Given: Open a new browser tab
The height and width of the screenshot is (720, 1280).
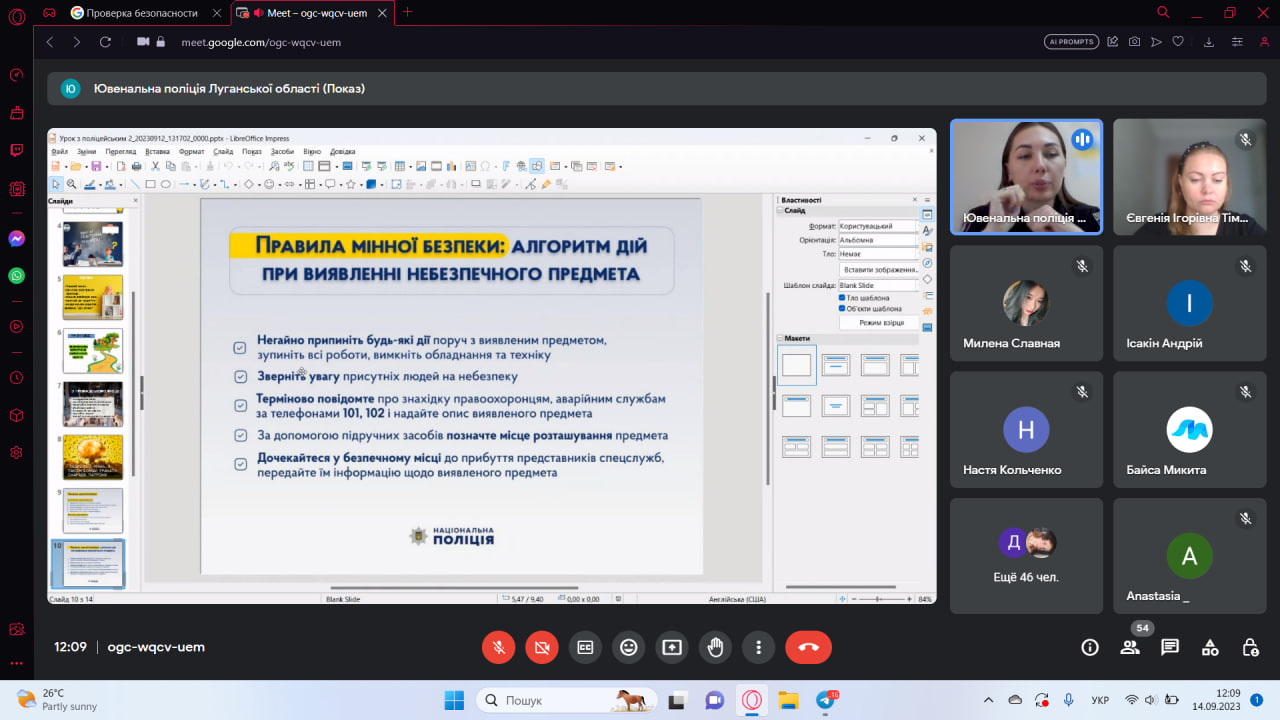Looking at the screenshot, I should (407, 12).
